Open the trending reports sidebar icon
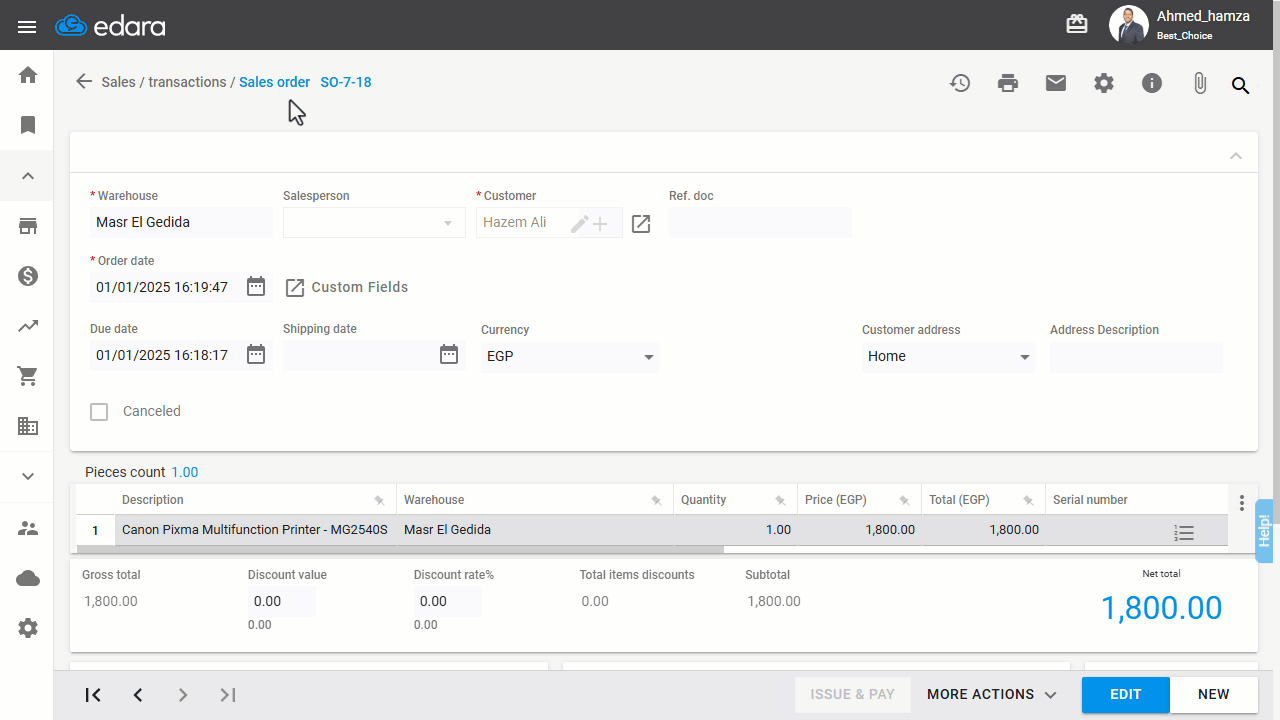This screenshot has width=1280, height=720. click(28, 325)
